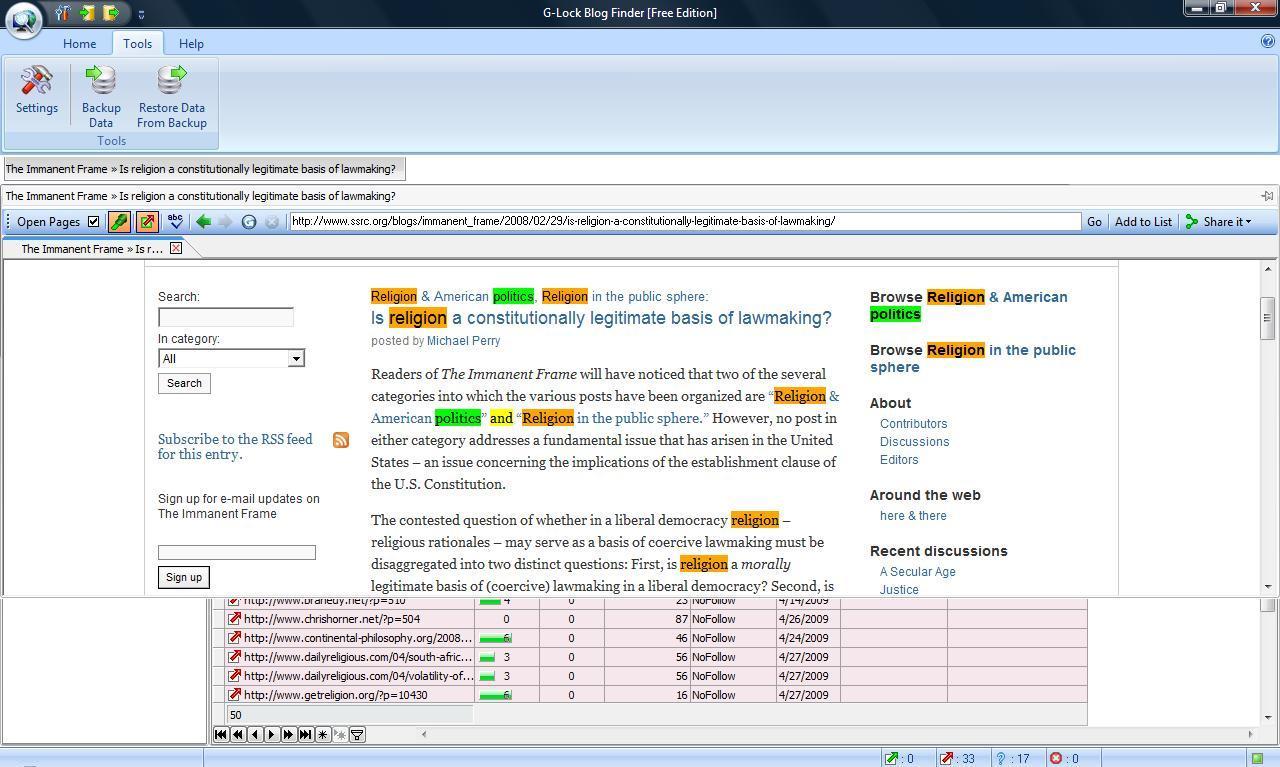Jump to first record in grid navigator
This screenshot has height=767, width=1280.
pyautogui.click(x=221, y=735)
